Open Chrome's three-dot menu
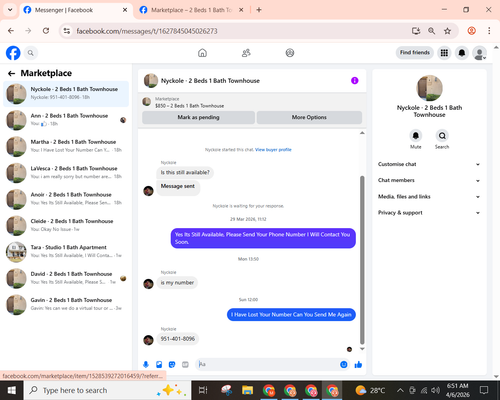 coord(489,31)
